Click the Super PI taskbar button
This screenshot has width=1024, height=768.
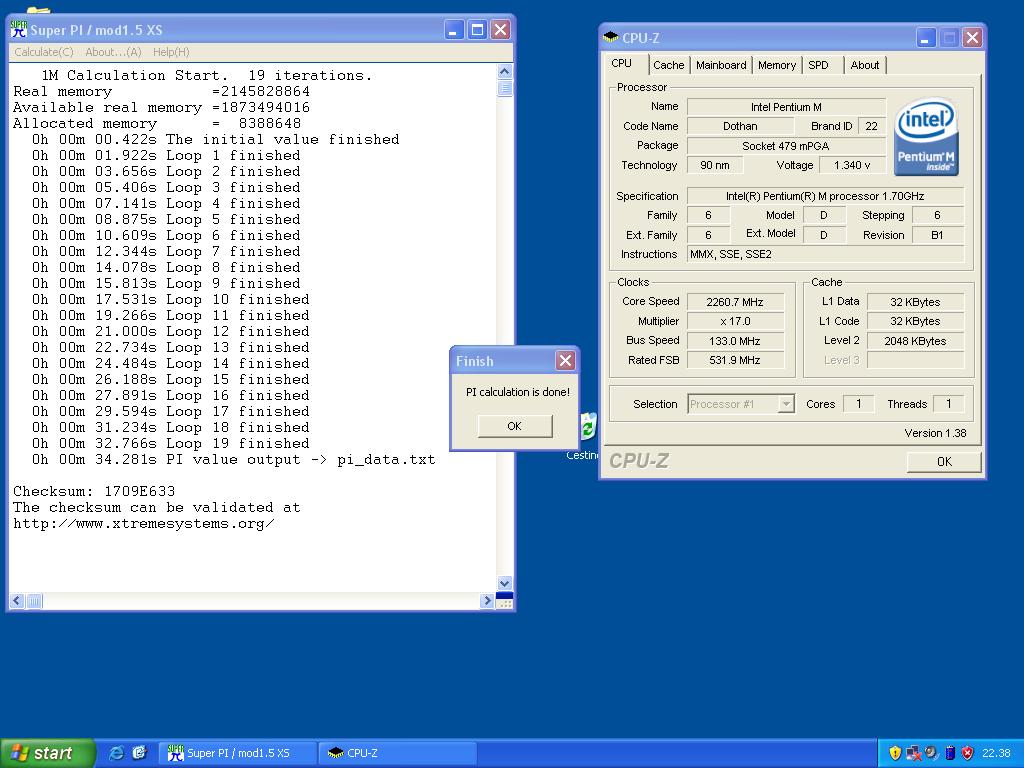[238, 753]
